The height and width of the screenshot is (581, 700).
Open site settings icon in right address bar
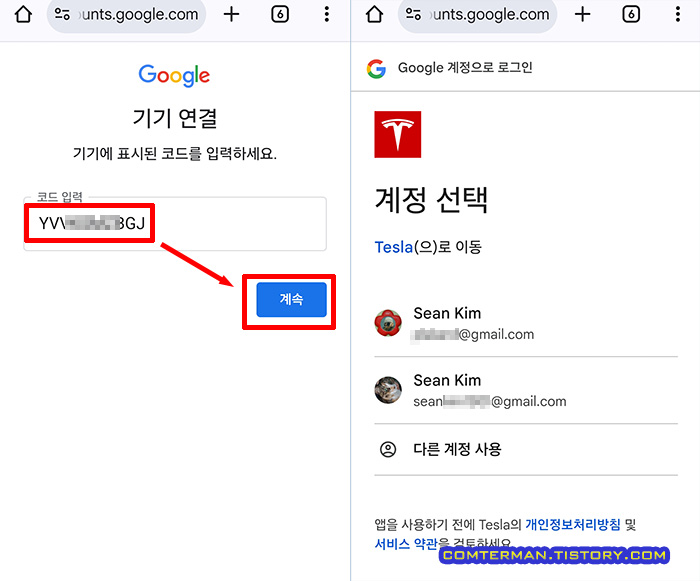tap(413, 14)
